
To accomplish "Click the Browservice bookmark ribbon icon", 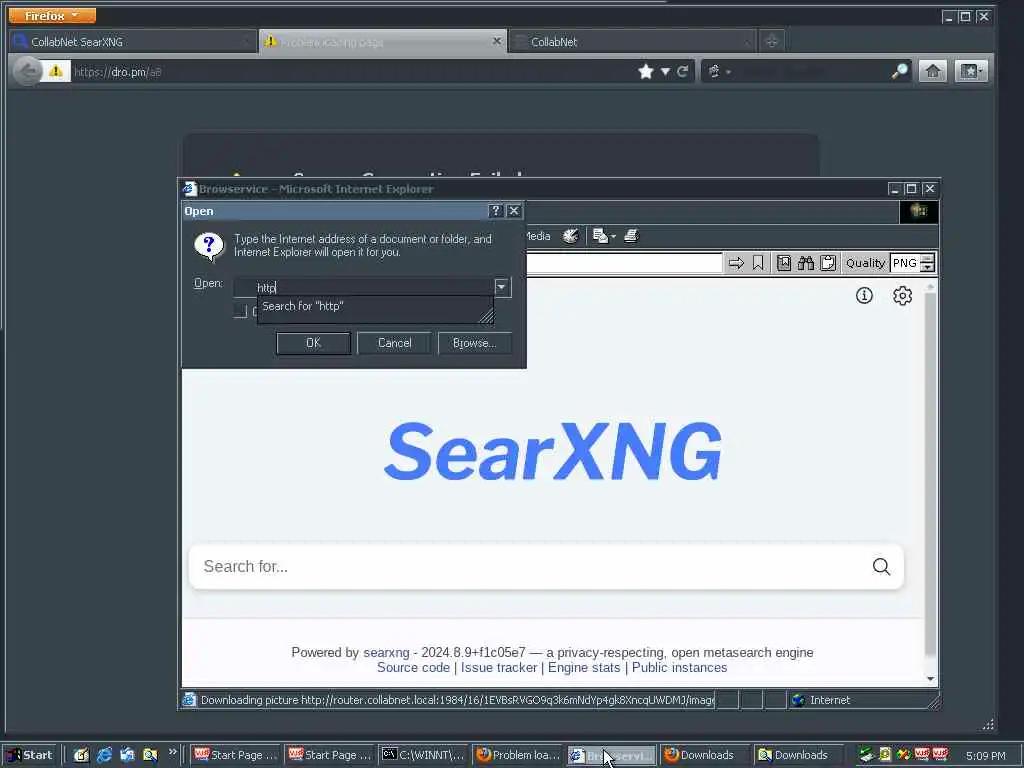I will click(758, 263).
